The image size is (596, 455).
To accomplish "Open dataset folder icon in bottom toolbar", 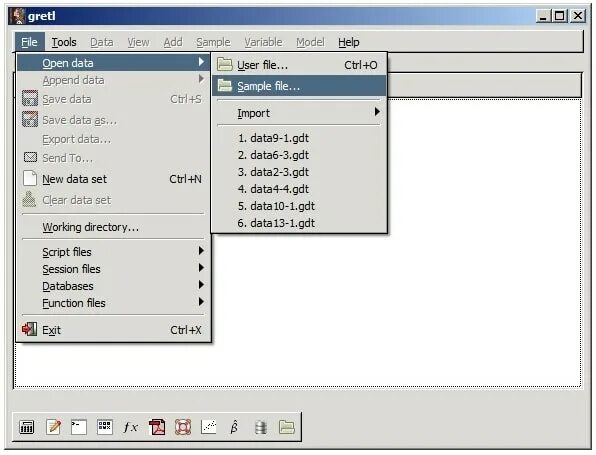I will pyautogui.click(x=287, y=427).
